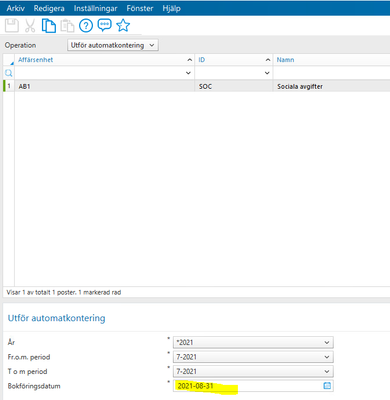
Task: Sort by the Namn column header
Action: pyautogui.click(x=285, y=60)
